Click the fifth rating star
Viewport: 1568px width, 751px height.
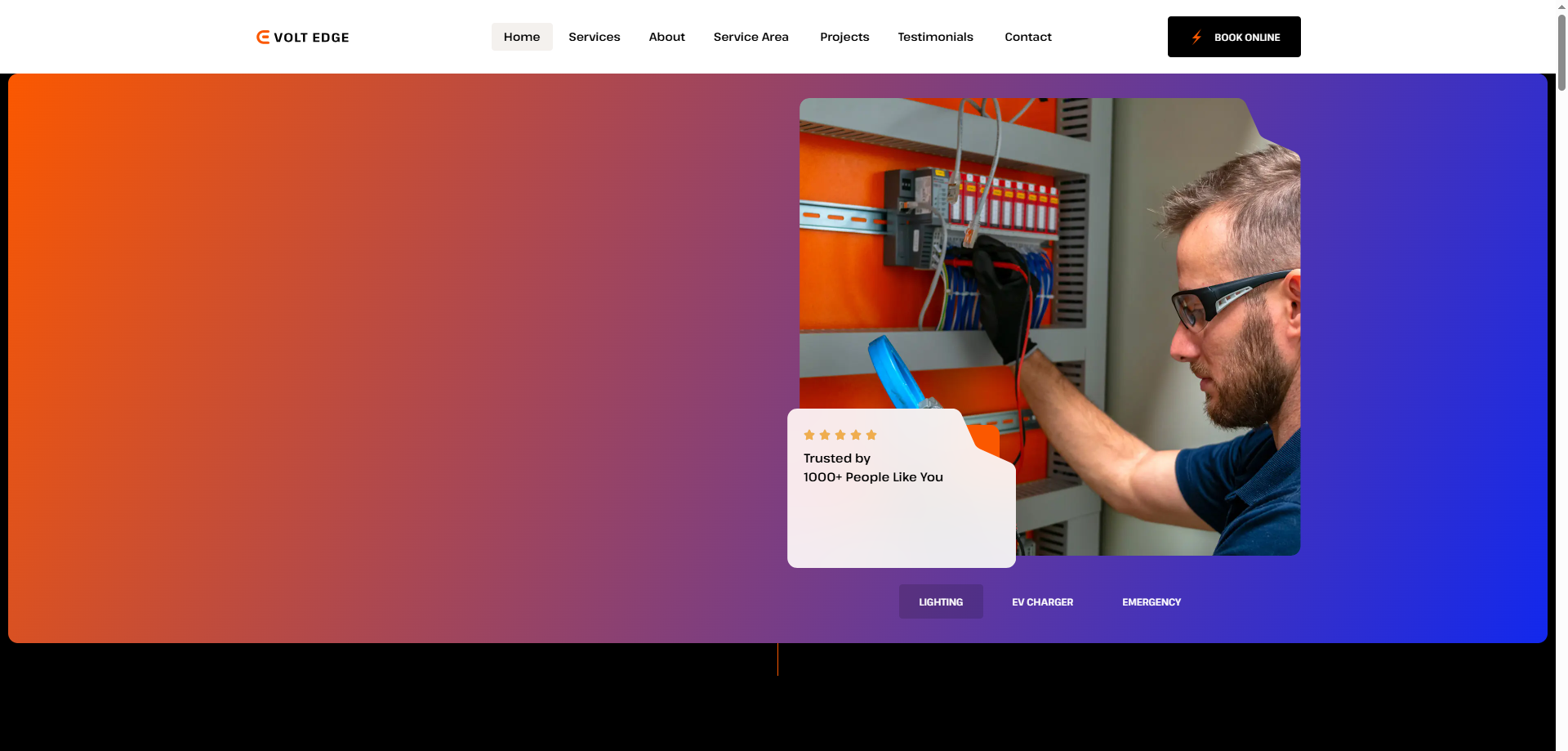871,435
